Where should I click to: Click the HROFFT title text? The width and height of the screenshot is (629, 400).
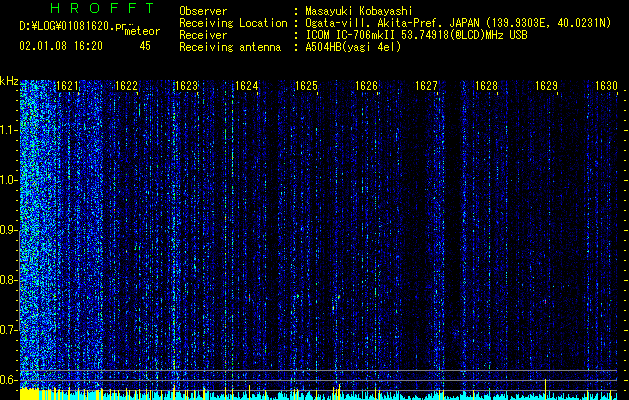pos(102,8)
